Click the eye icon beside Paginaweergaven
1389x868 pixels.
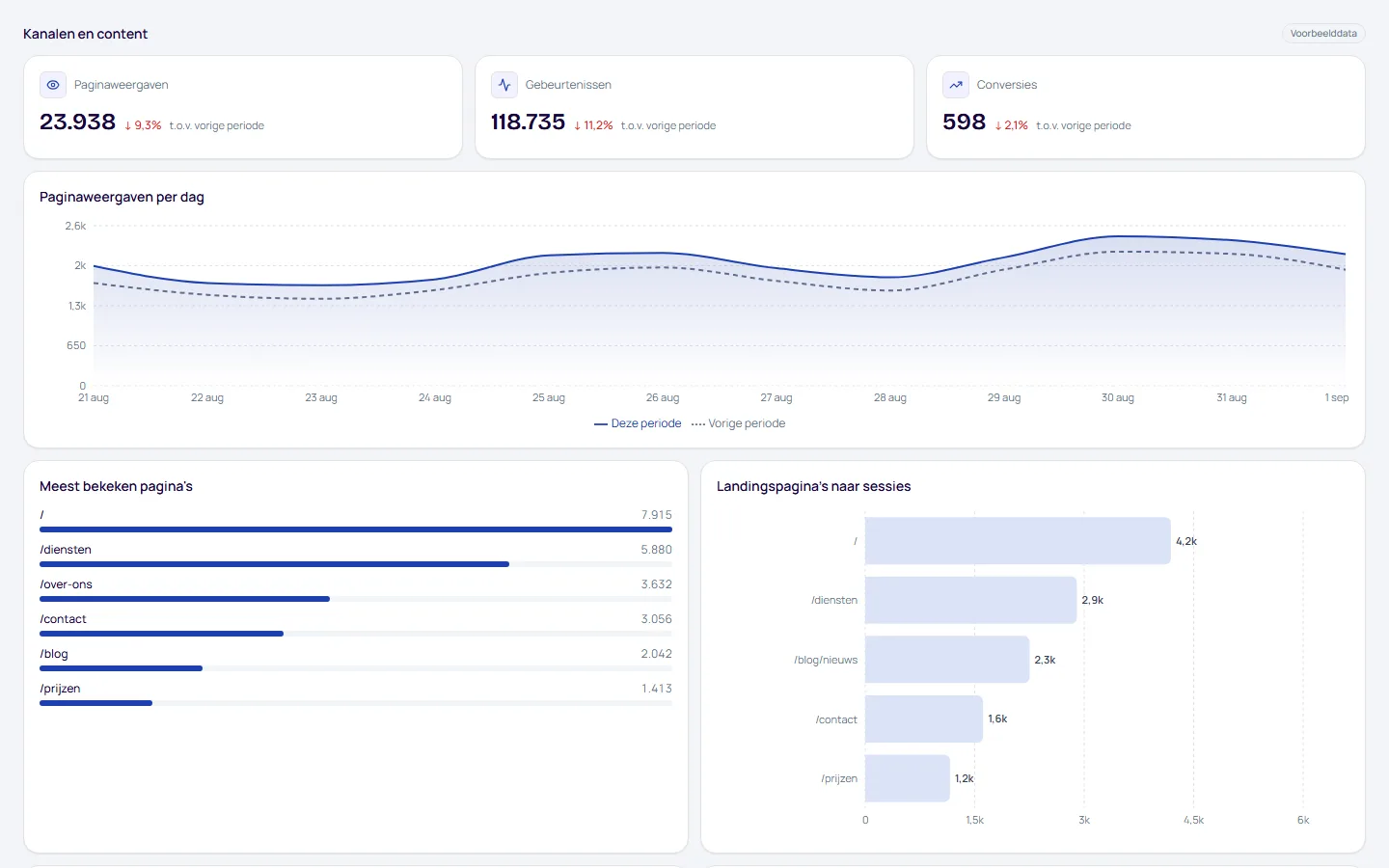(53, 85)
